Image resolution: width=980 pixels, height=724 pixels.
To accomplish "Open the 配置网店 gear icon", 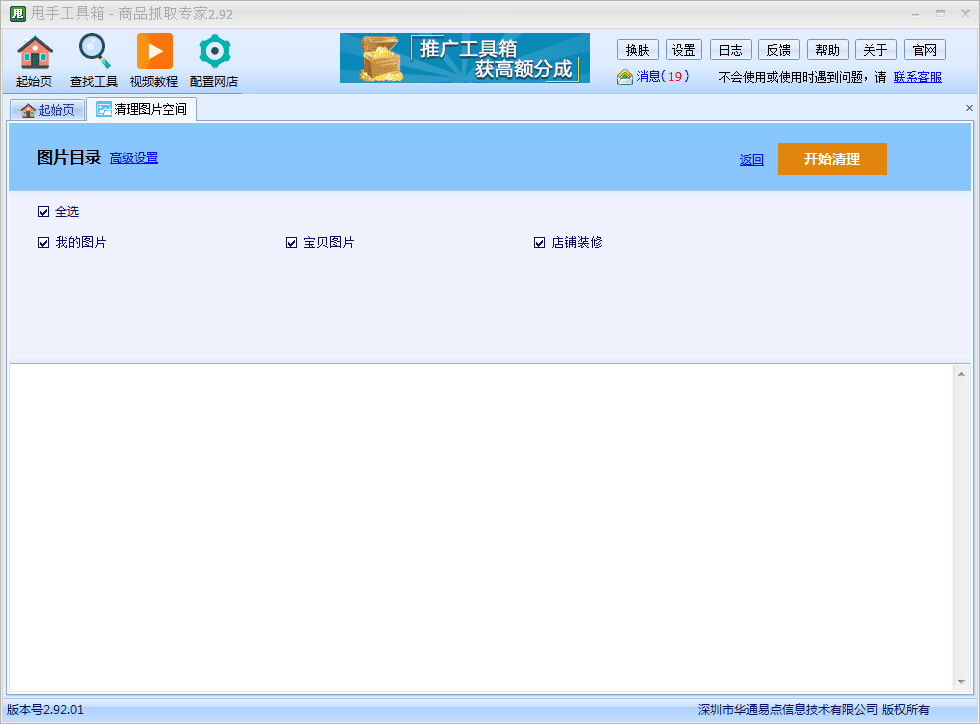I will pos(214,61).
